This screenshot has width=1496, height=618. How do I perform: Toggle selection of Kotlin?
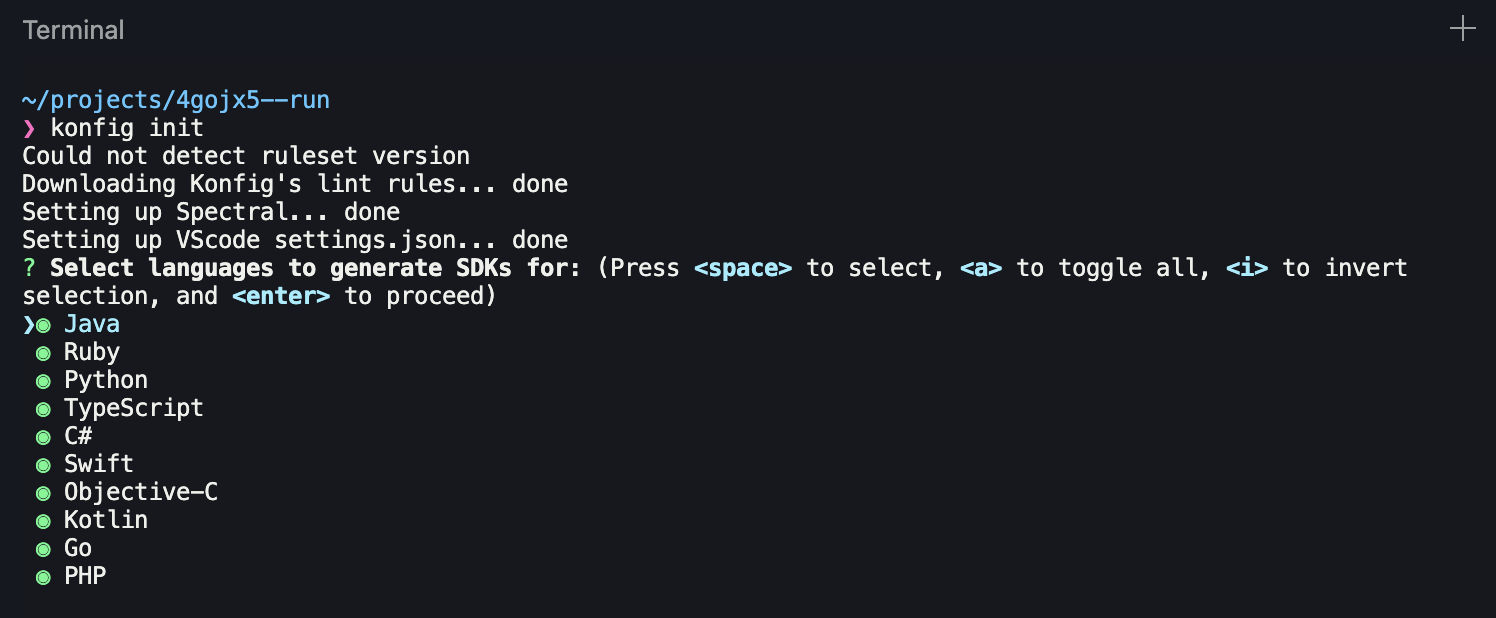point(105,519)
